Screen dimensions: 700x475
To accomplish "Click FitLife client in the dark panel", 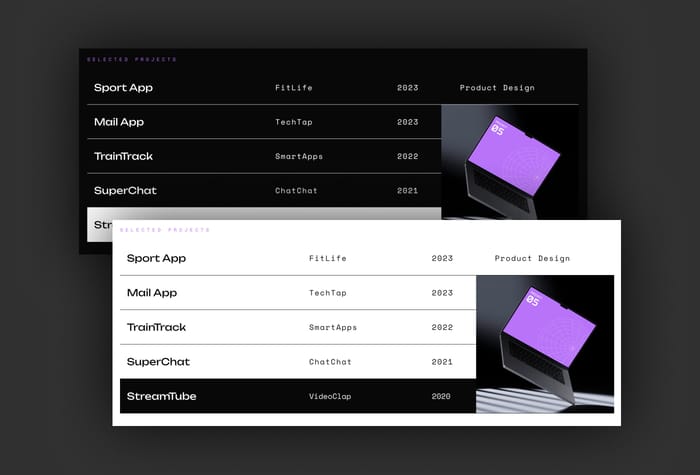I will (x=294, y=88).
